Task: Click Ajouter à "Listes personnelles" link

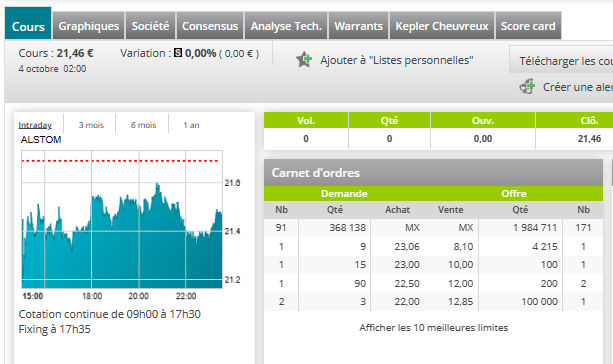Action: 397,60
